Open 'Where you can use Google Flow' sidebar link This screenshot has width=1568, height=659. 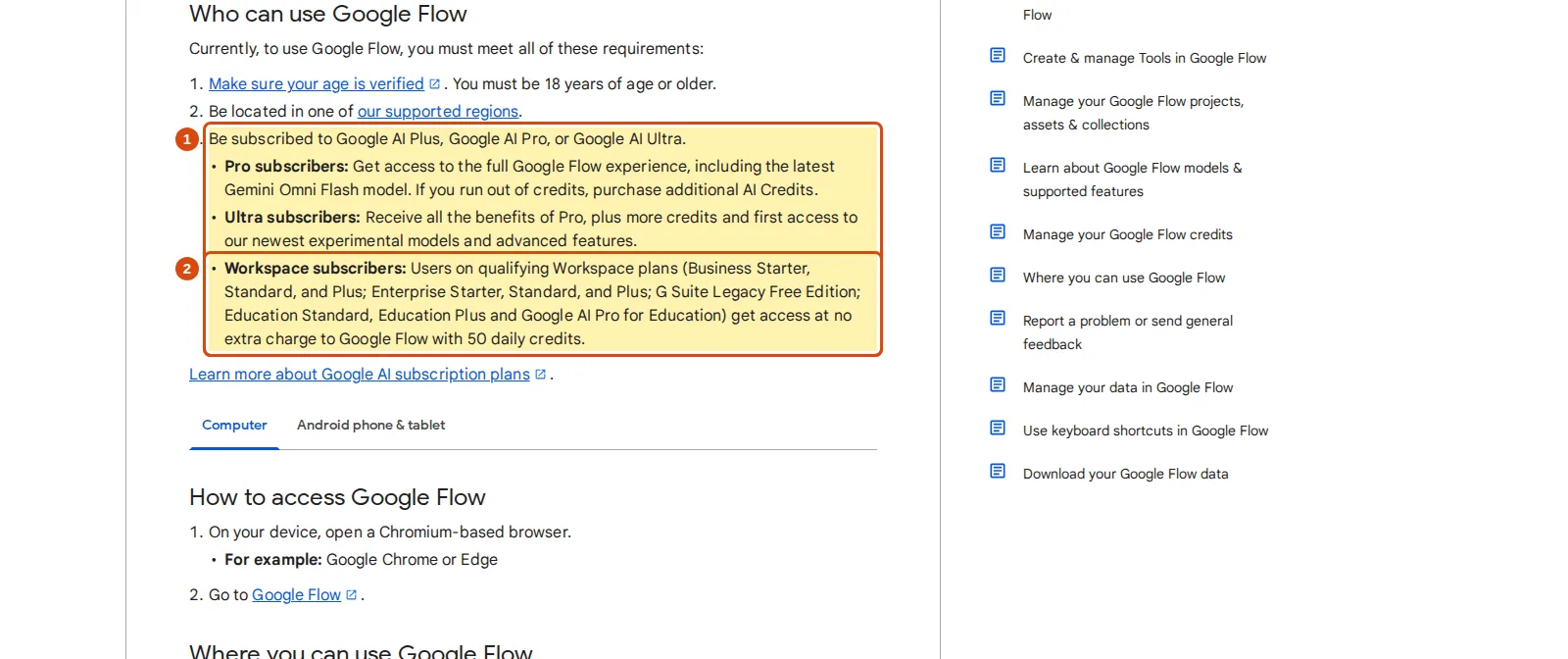pyautogui.click(x=1123, y=279)
